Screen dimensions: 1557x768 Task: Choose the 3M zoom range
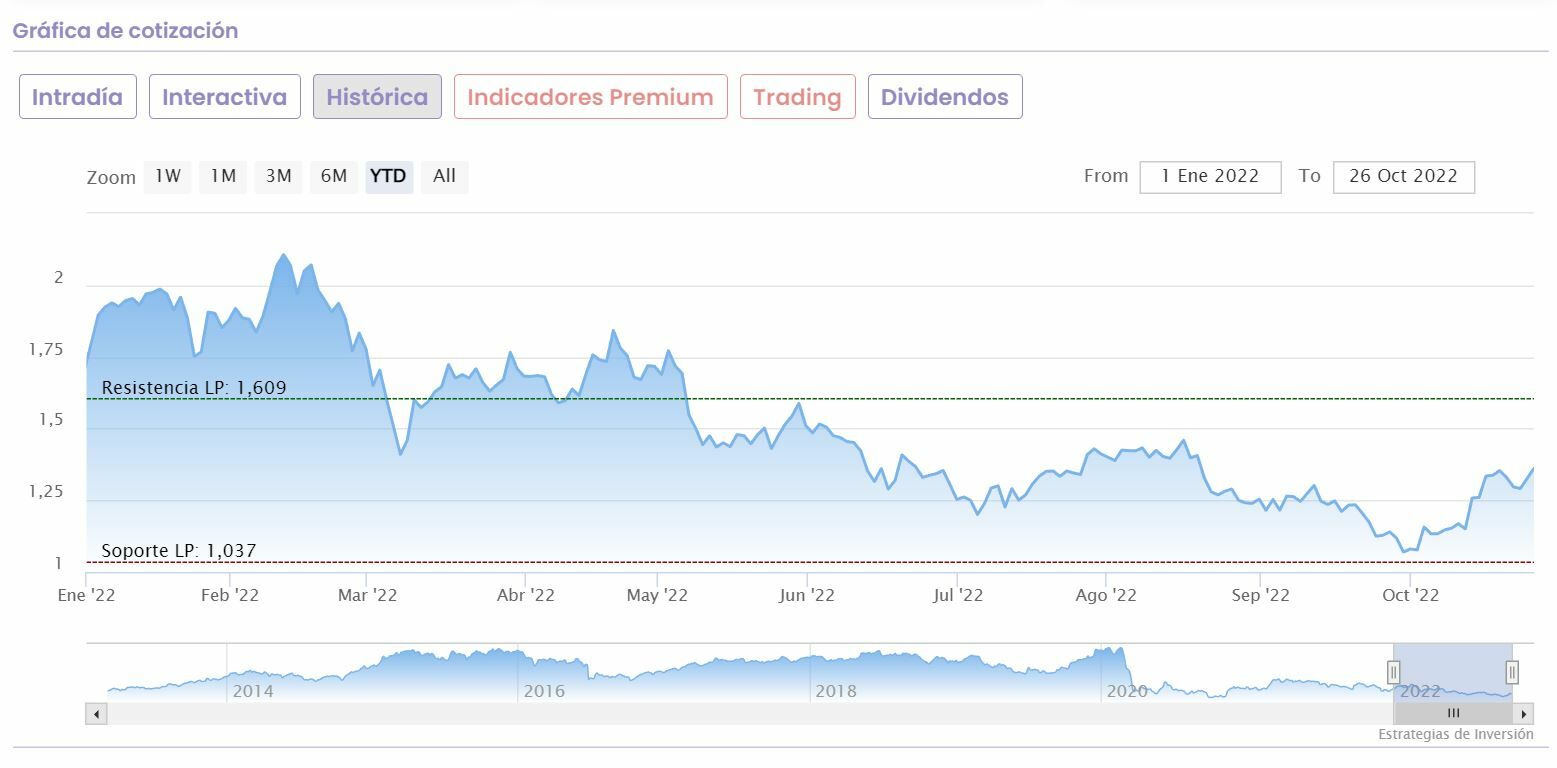click(278, 177)
